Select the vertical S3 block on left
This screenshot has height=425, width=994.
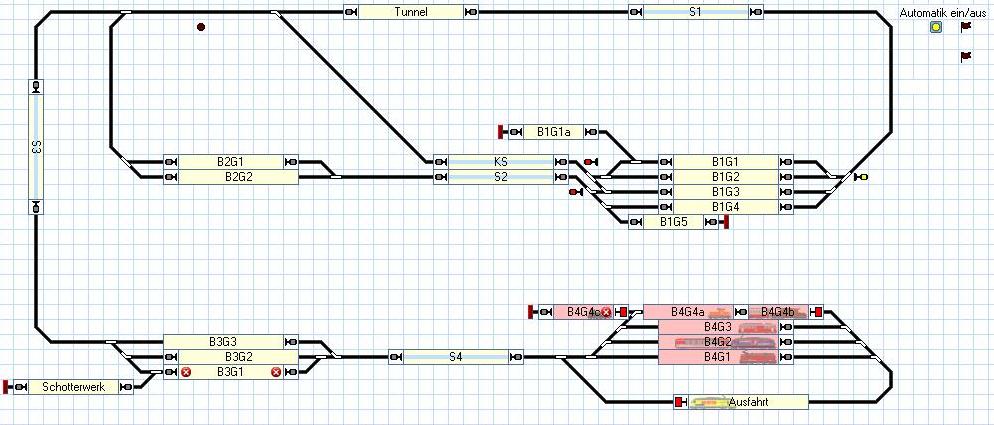36,147
